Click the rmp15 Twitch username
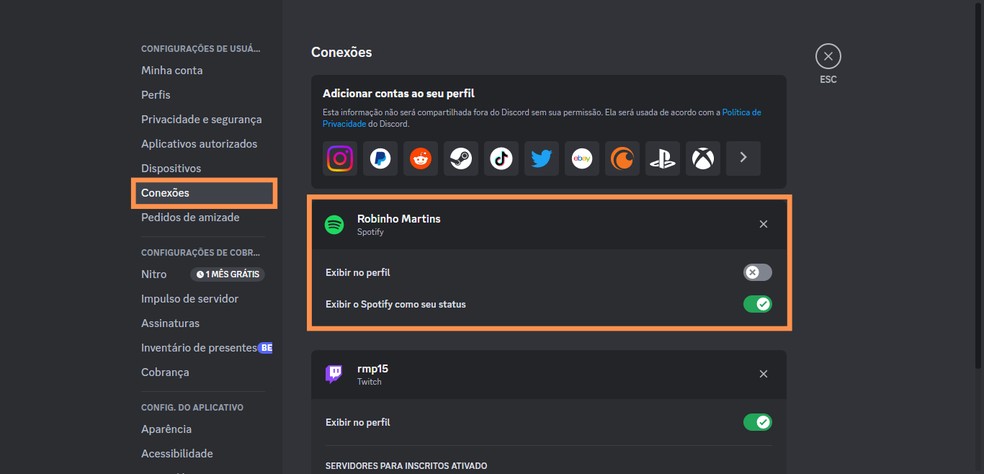Image resolution: width=984 pixels, height=474 pixels. click(373, 369)
